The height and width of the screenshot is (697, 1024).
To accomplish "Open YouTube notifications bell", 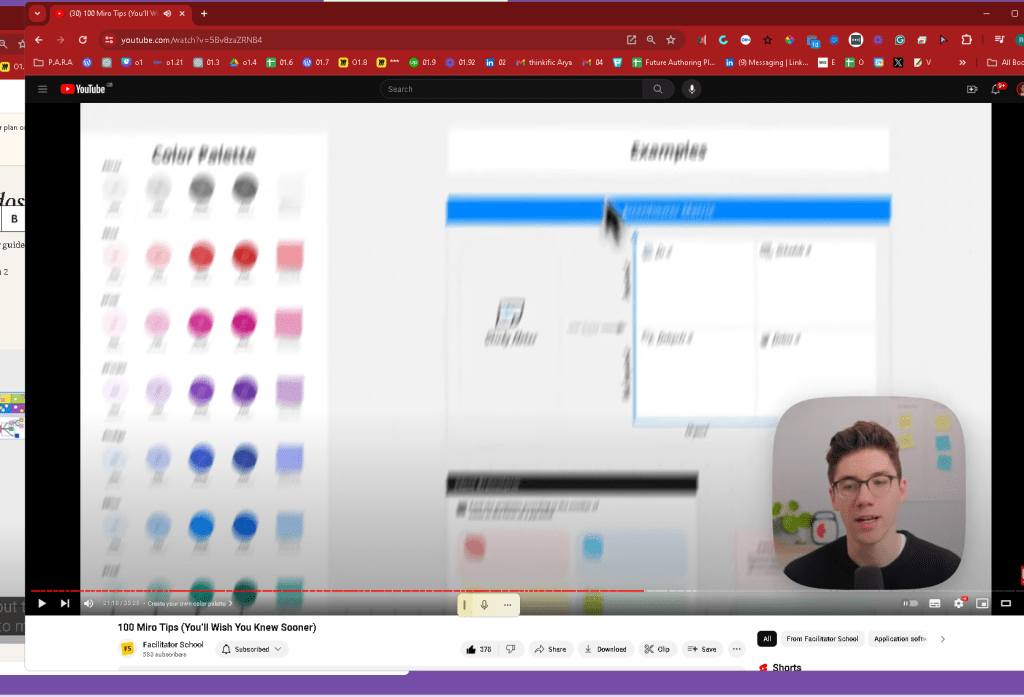I will tap(996, 89).
